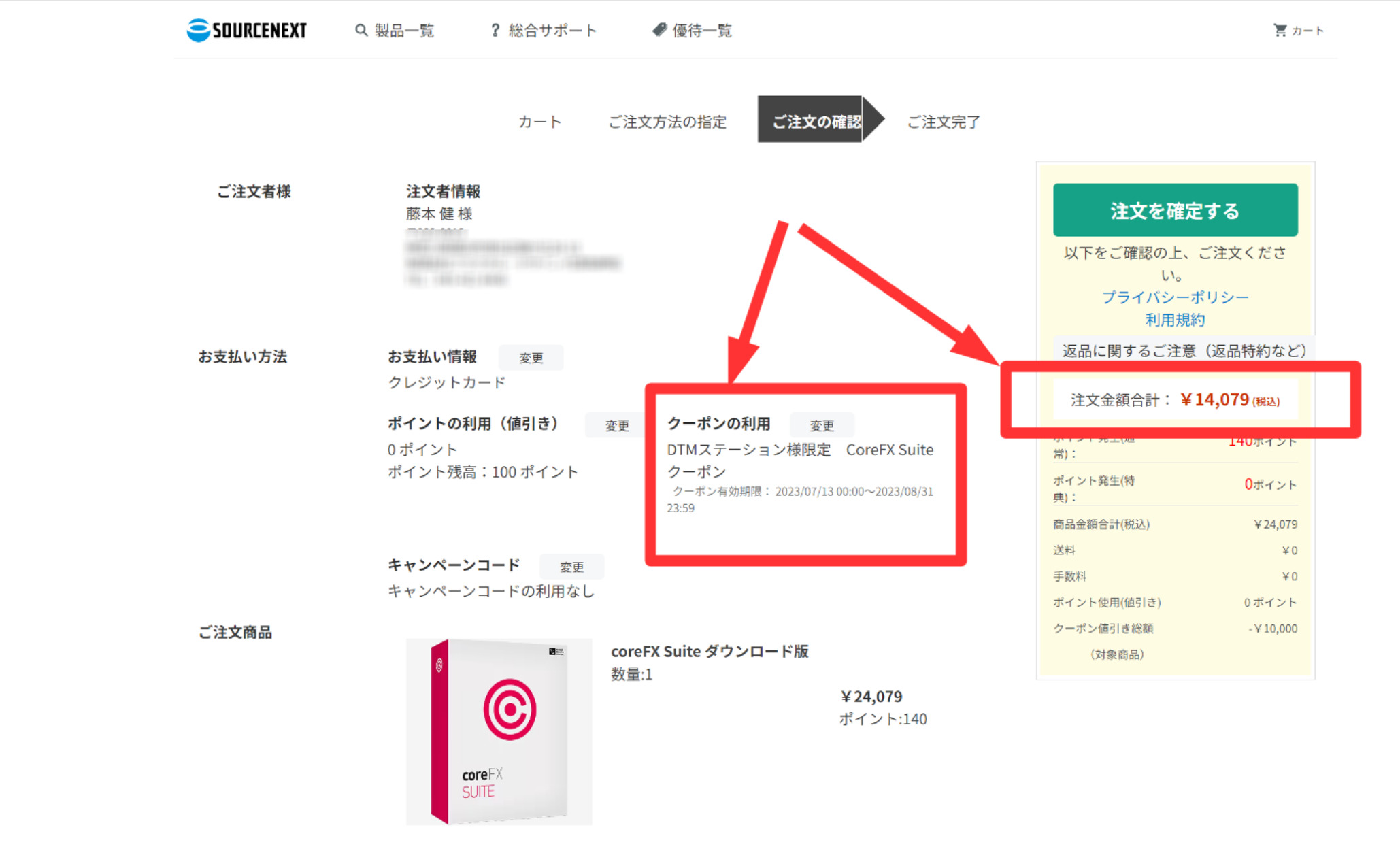Click the order total ¥14,079
Screen dimensions: 1400x868
coord(1215,399)
